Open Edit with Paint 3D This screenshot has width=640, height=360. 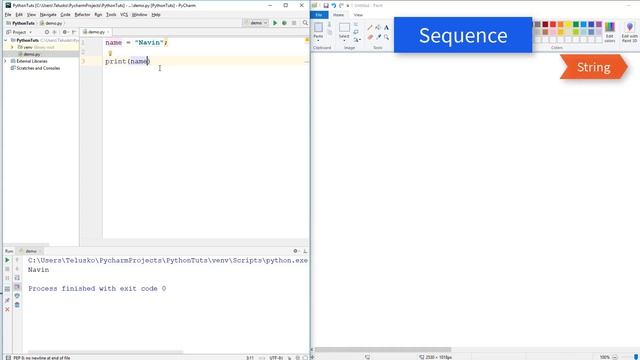pyautogui.click(x=629, y=32)
